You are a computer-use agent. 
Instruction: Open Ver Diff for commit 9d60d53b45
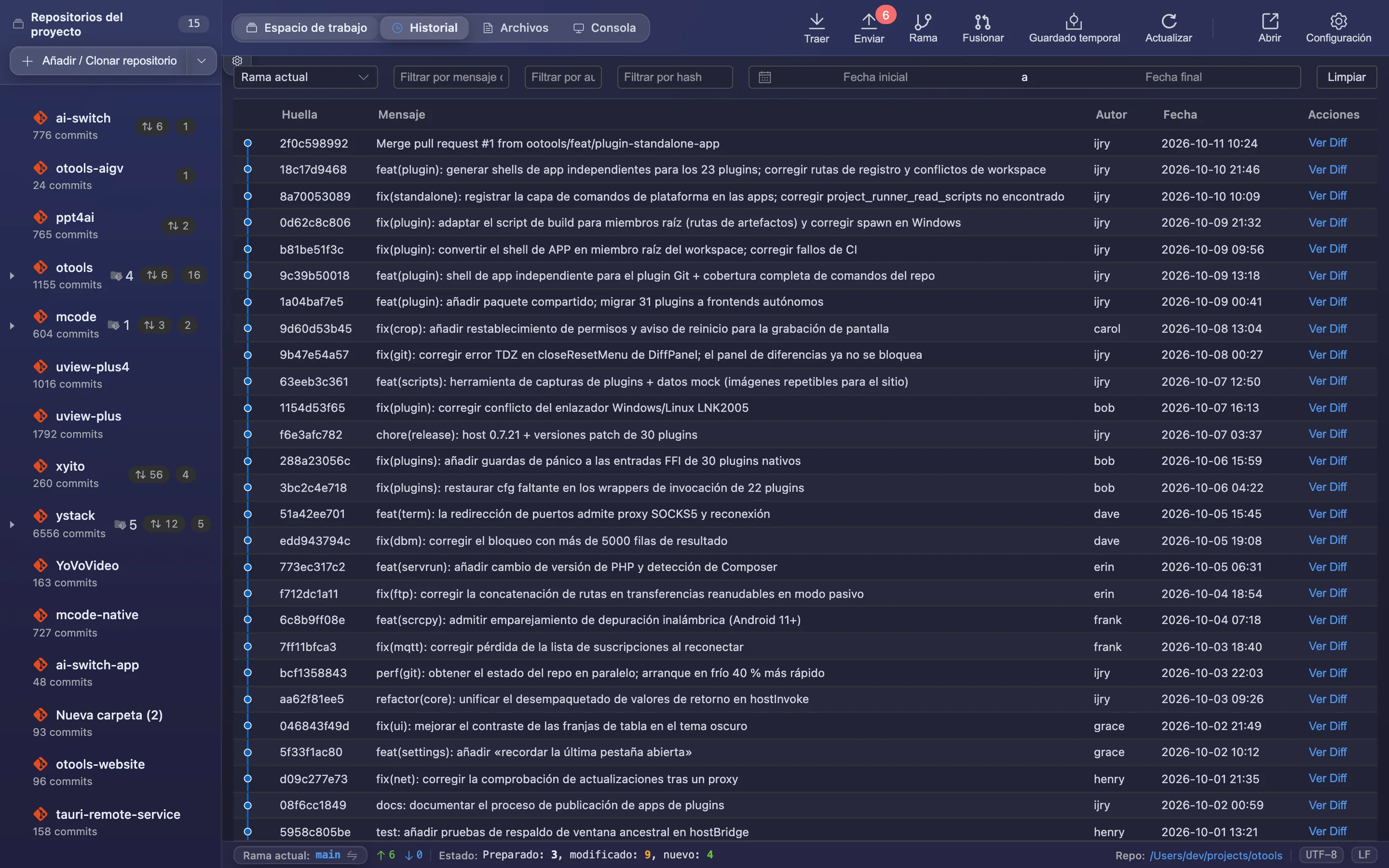click(x=1327, y=328)
